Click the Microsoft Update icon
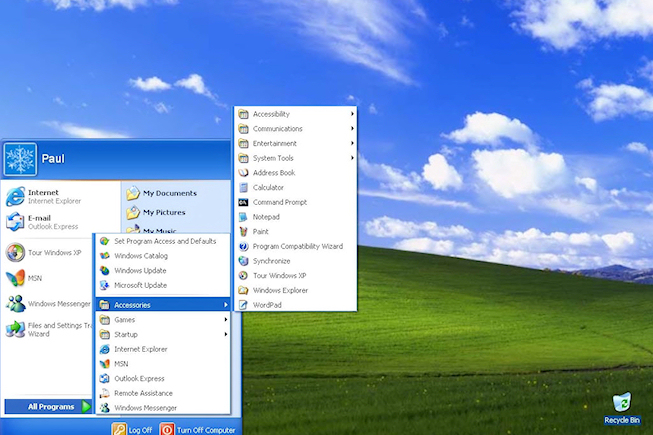Viewport: 653px width, 435px height. click(x=105, y=285)
